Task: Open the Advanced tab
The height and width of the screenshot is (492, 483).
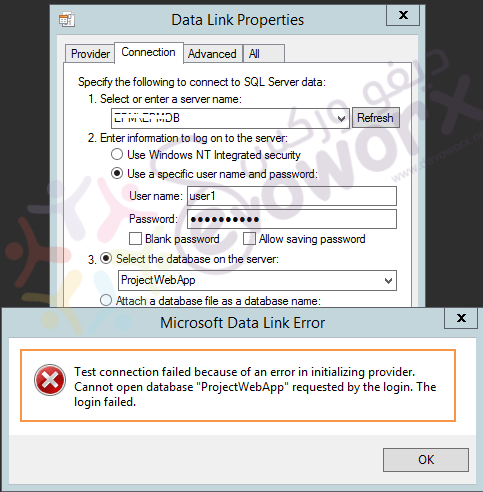Action: point(212,54)
